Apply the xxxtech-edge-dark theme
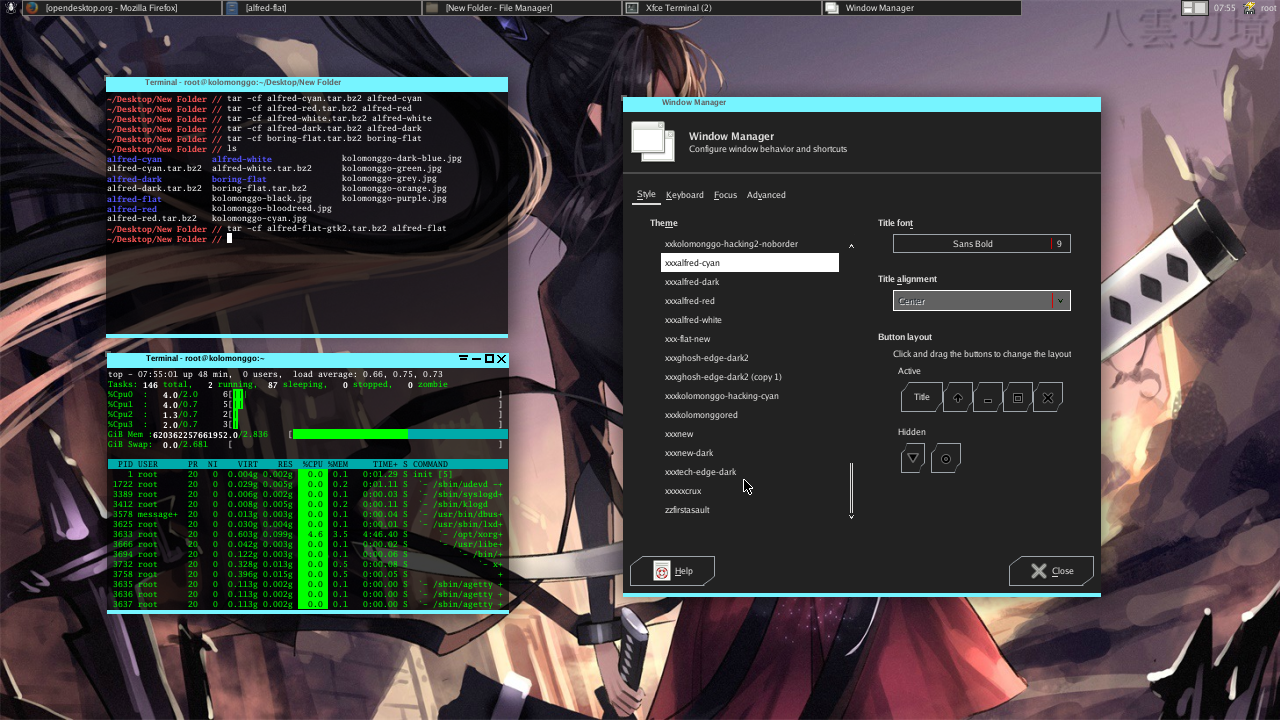Viewport: 1280px width, 720px height. 750,472
